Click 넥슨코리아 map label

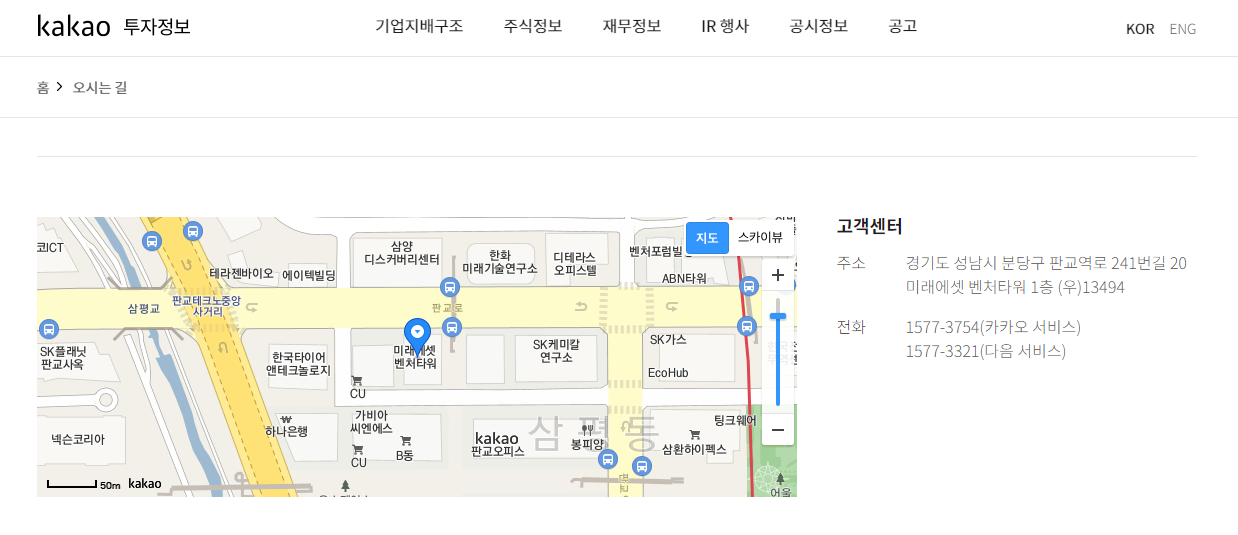click(78, 439)
